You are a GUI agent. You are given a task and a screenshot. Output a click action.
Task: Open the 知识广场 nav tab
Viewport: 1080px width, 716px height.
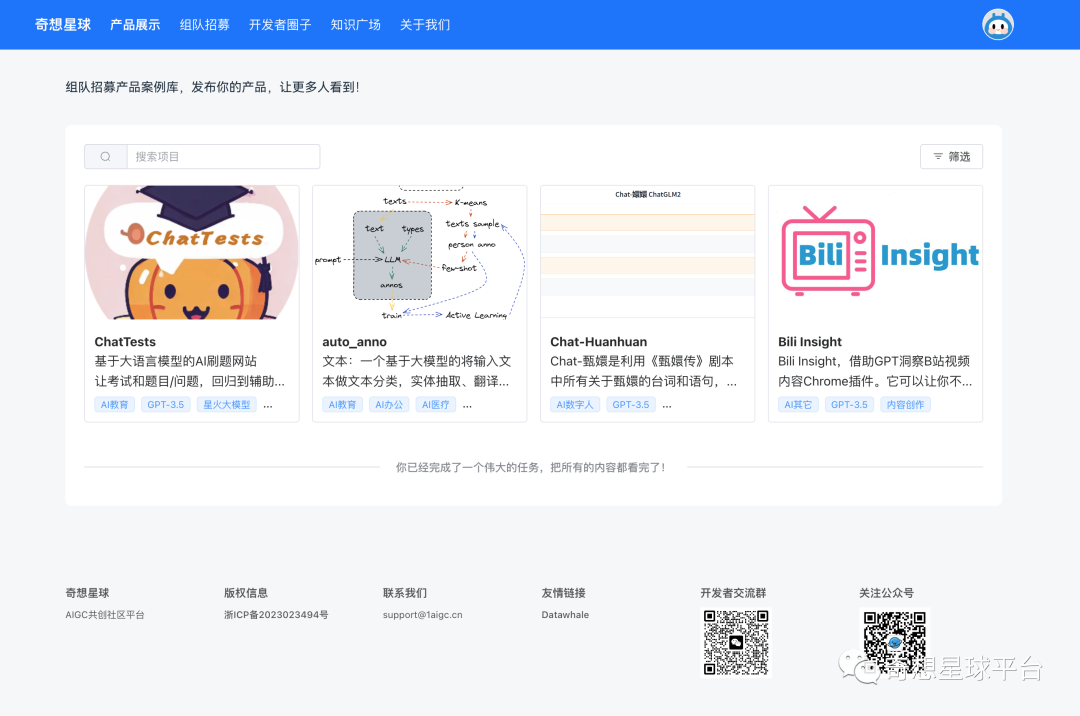pyautogui.click(x=355, y=25)
